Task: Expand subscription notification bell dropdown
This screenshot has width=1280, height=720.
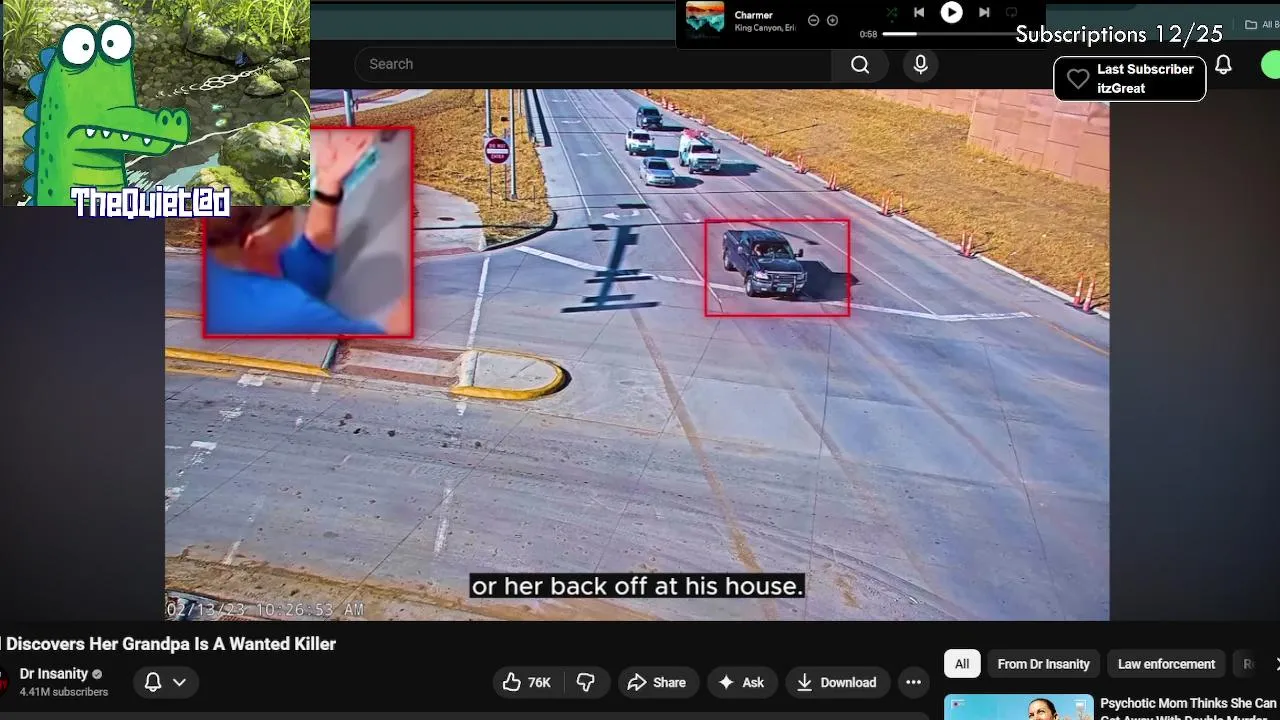Action: [x=166, y=682]
